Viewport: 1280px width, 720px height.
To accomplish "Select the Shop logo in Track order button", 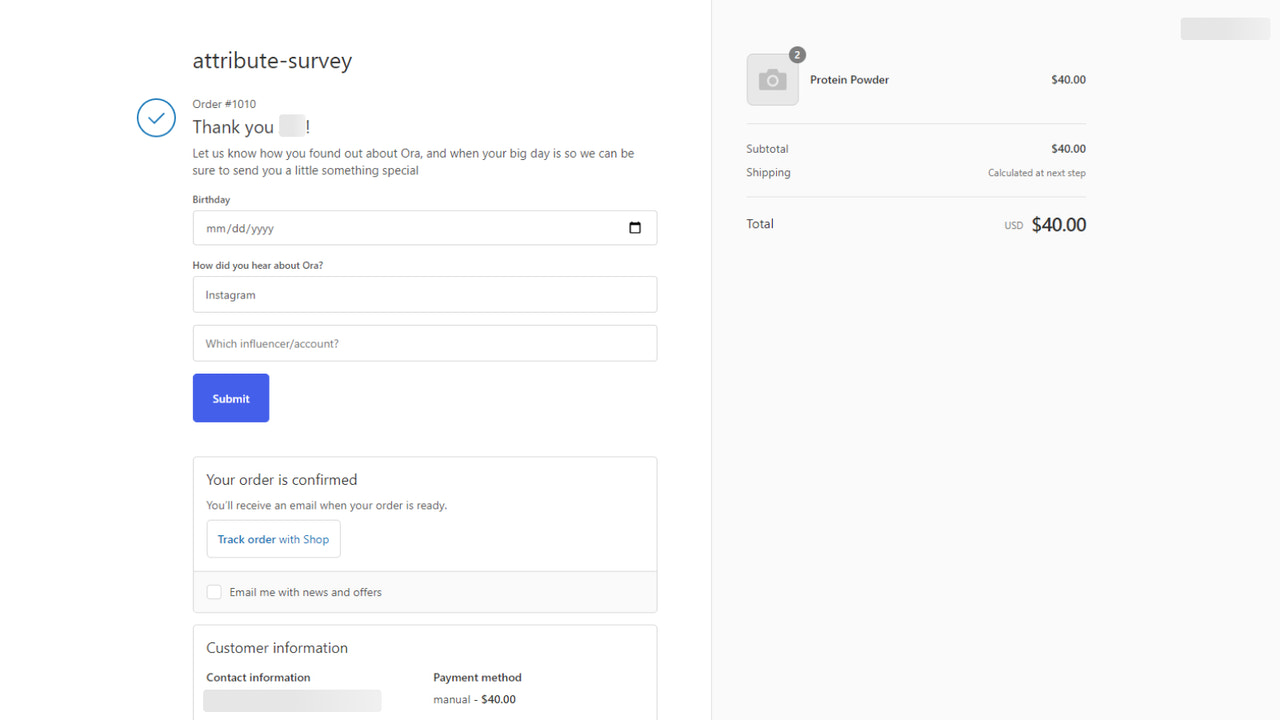I will coord(317,539).
